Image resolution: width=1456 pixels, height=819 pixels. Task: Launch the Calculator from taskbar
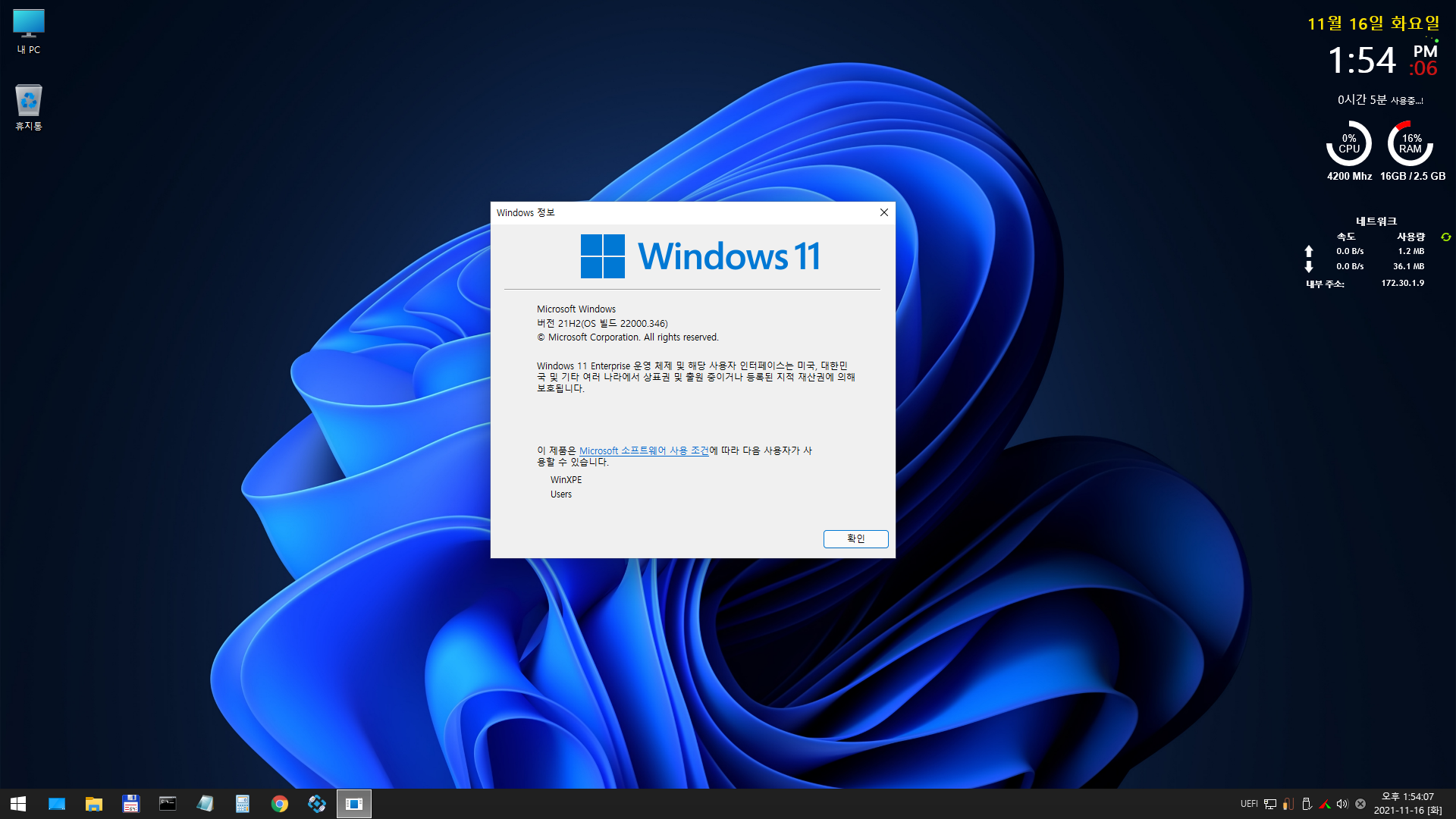click(x=242, y=804)
